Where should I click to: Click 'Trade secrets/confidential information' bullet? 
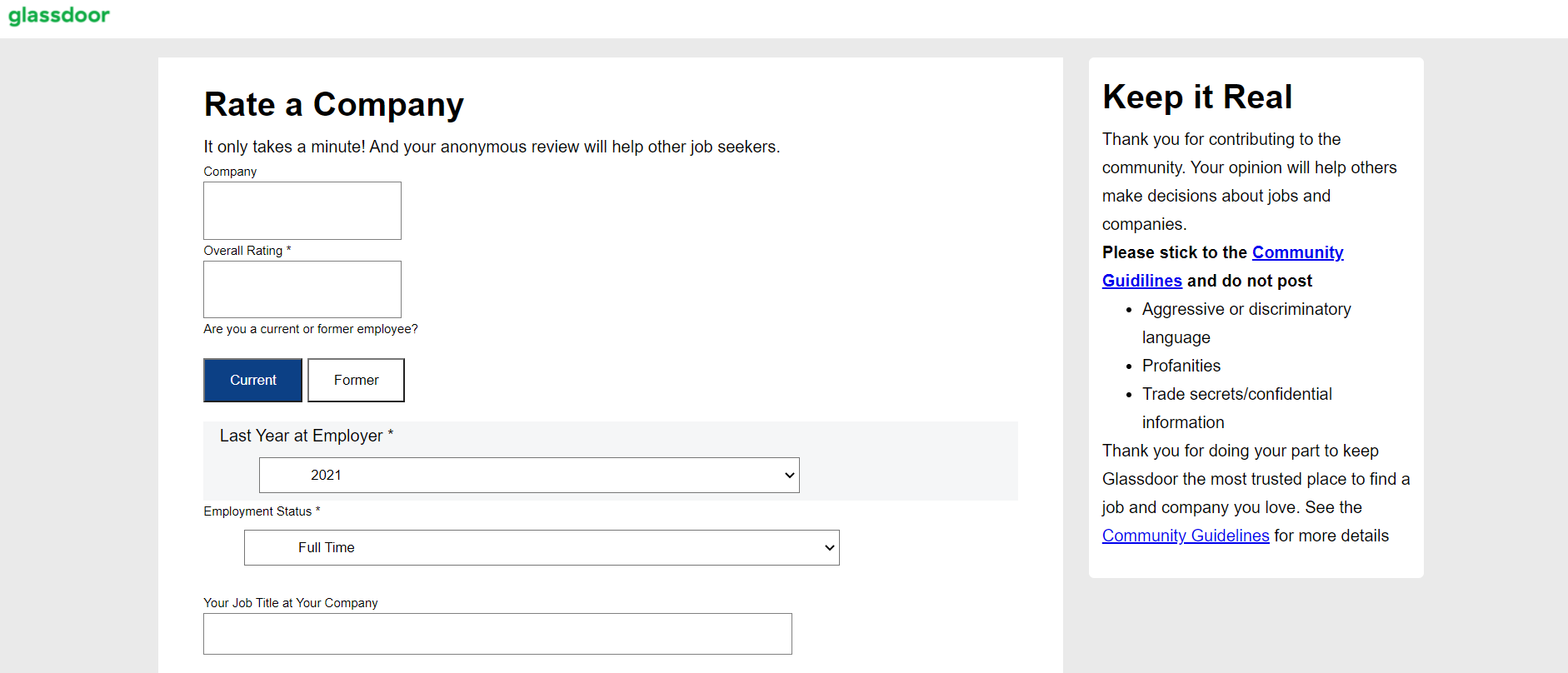click(1237, 408)
